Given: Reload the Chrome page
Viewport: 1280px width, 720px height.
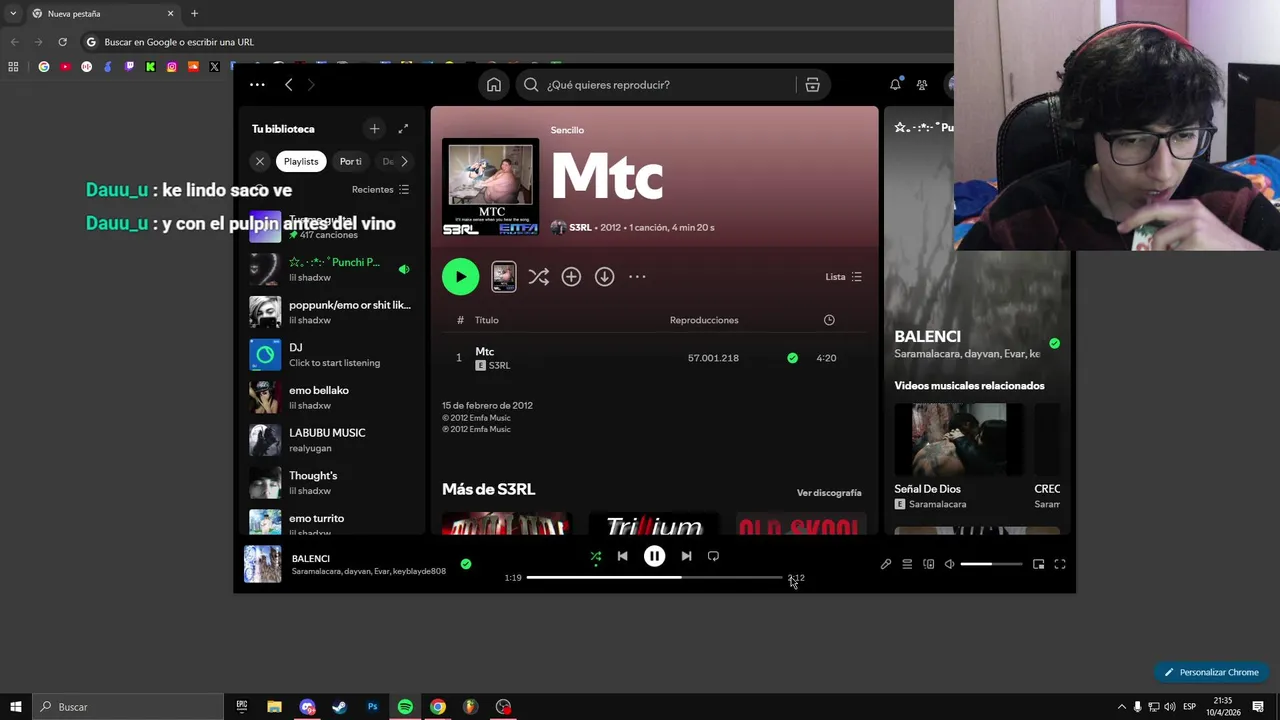Looking at the screenshot, I should click(x=62, y=42).
